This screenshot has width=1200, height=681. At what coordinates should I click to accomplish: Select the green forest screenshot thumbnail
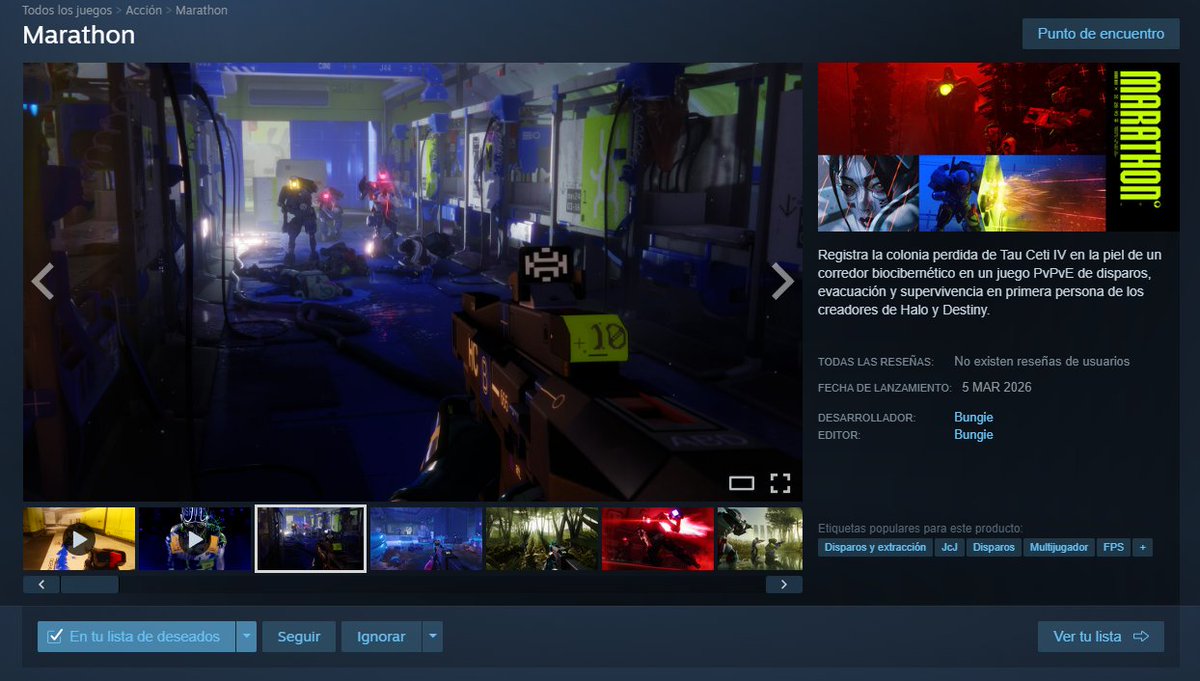542,538
